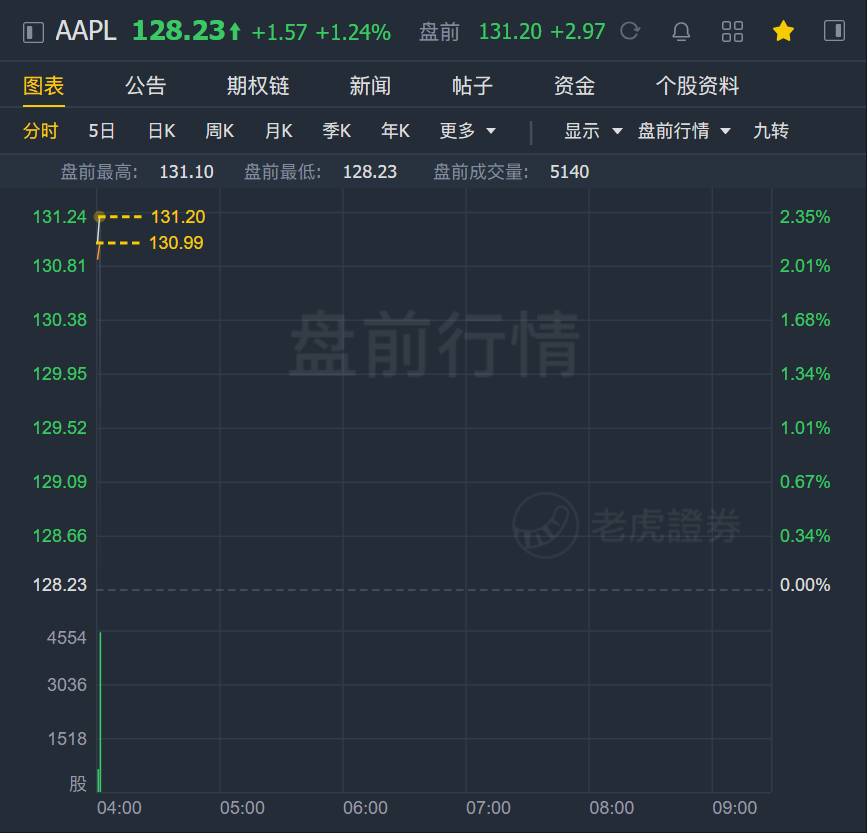
Task: Select the 年K chart period
Action: pos(395,131)
